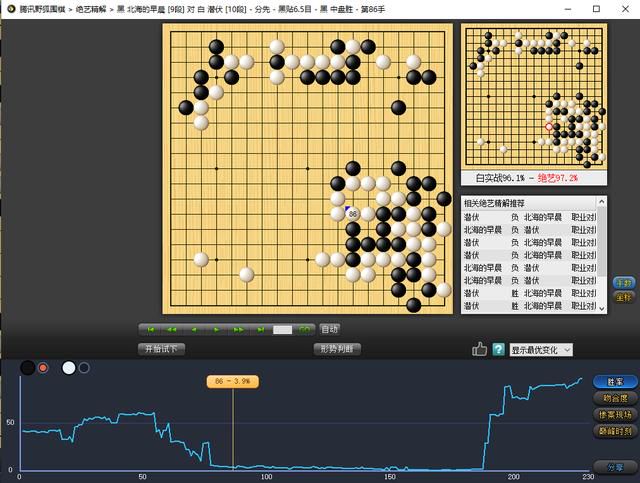The width and height of the screenshot is (640, 483).
Task: Click the 自动 auto-play button
Action: (x=329, y=329)
